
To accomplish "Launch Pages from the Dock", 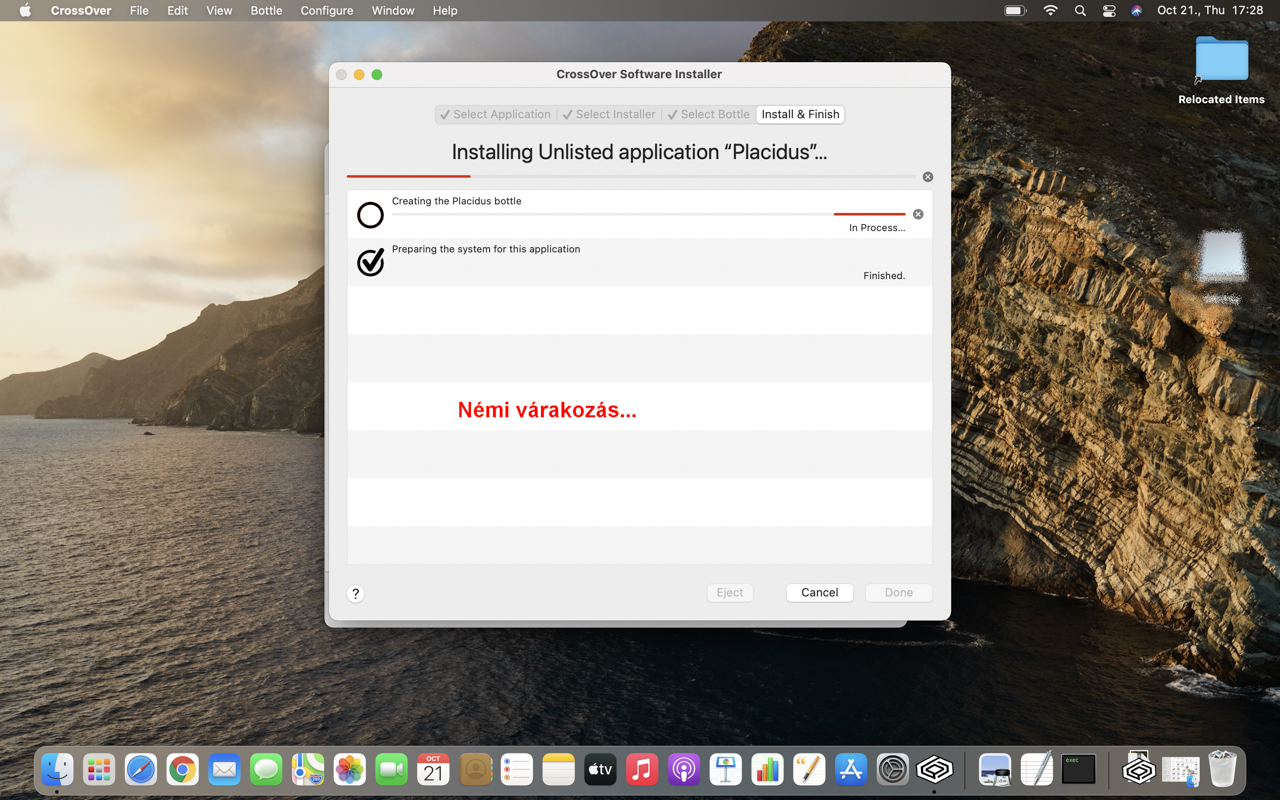I will [809, 769].
